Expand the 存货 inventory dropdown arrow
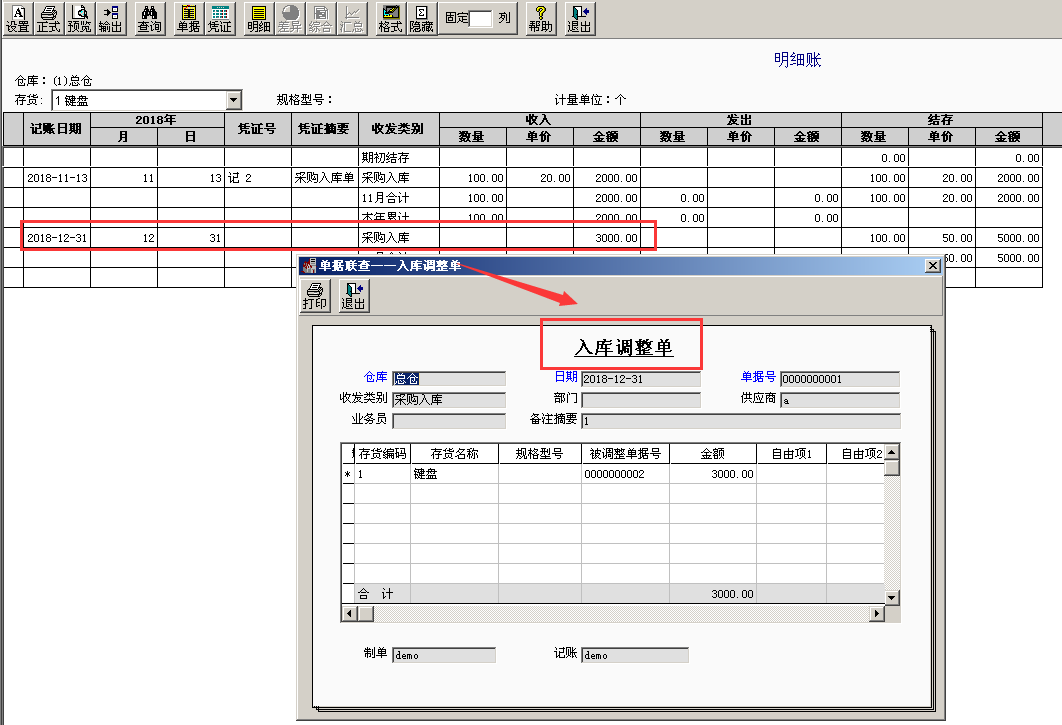This screenshot has width=1062, height=725. [234, 100]
